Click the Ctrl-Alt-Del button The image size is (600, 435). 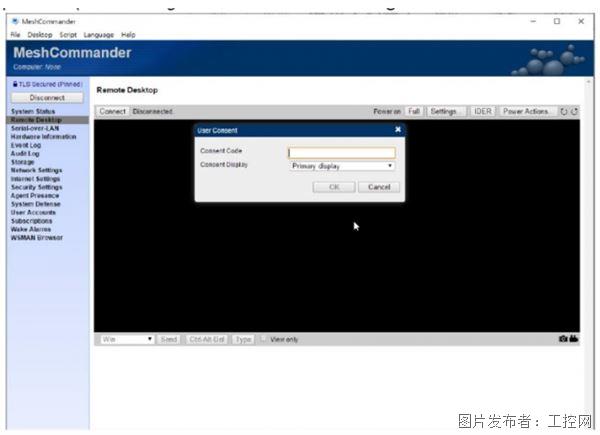207,339
